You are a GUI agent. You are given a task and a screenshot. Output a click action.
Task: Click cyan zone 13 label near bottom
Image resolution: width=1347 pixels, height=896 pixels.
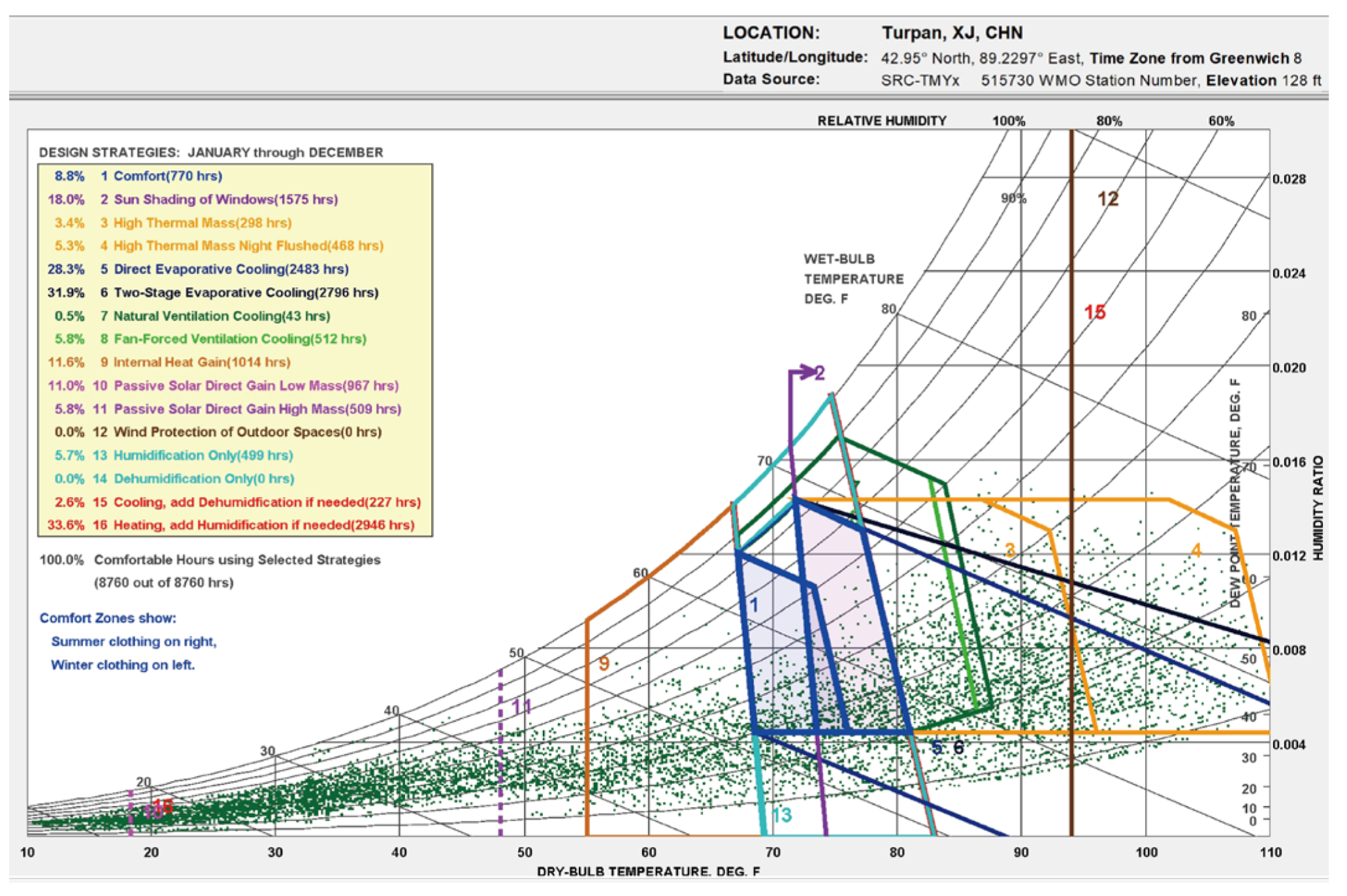click(x=782, y=816)
